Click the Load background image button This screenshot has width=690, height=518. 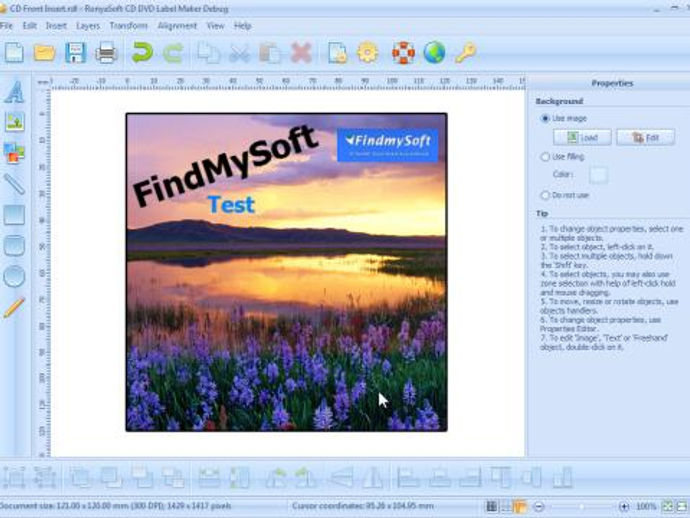coord(582,137)
